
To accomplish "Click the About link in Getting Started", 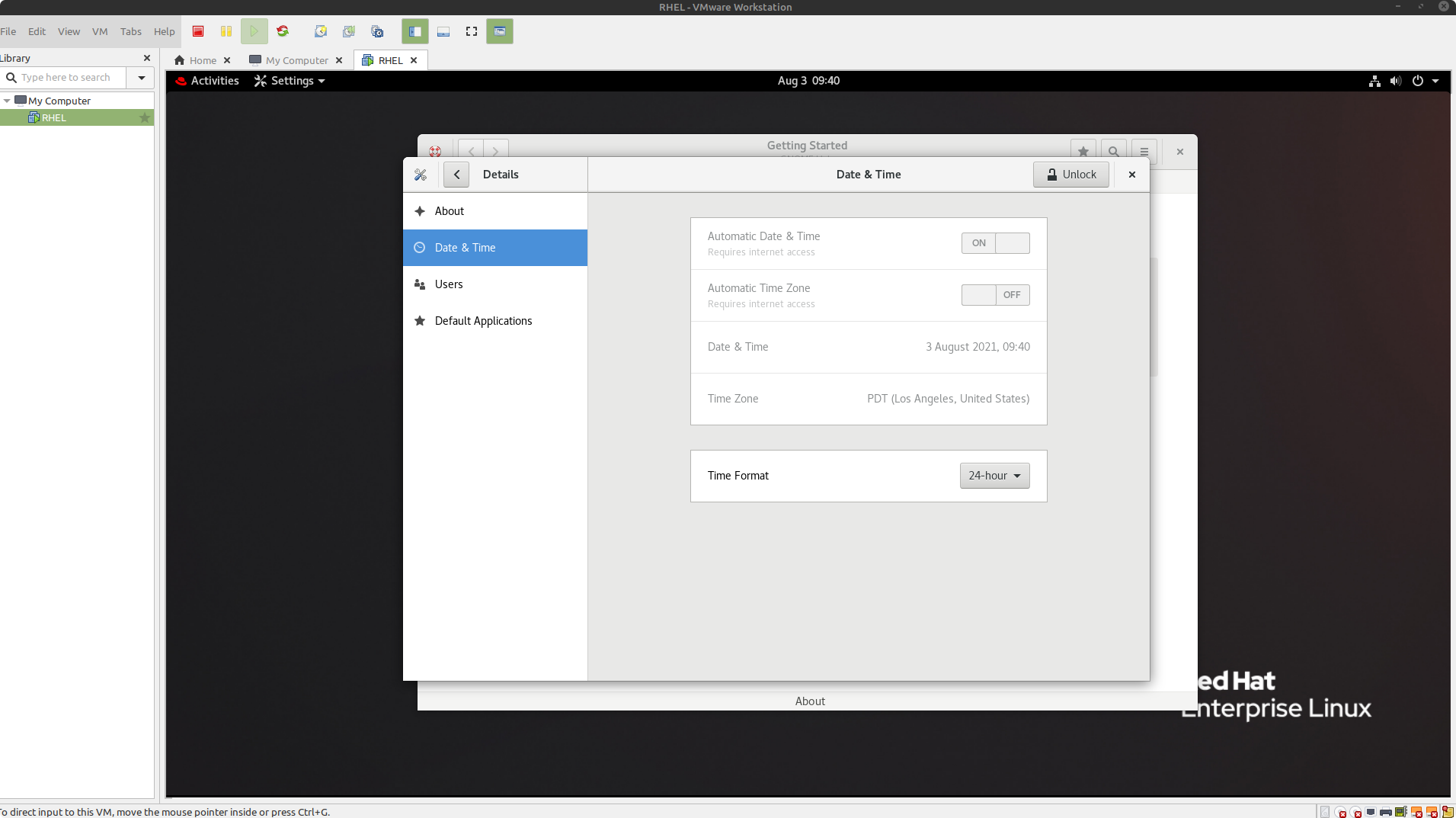I will [x=810, y=701].
